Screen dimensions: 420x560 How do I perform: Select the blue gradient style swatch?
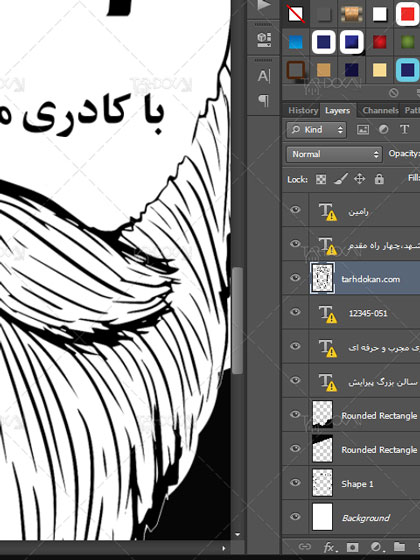coord(296,42)
